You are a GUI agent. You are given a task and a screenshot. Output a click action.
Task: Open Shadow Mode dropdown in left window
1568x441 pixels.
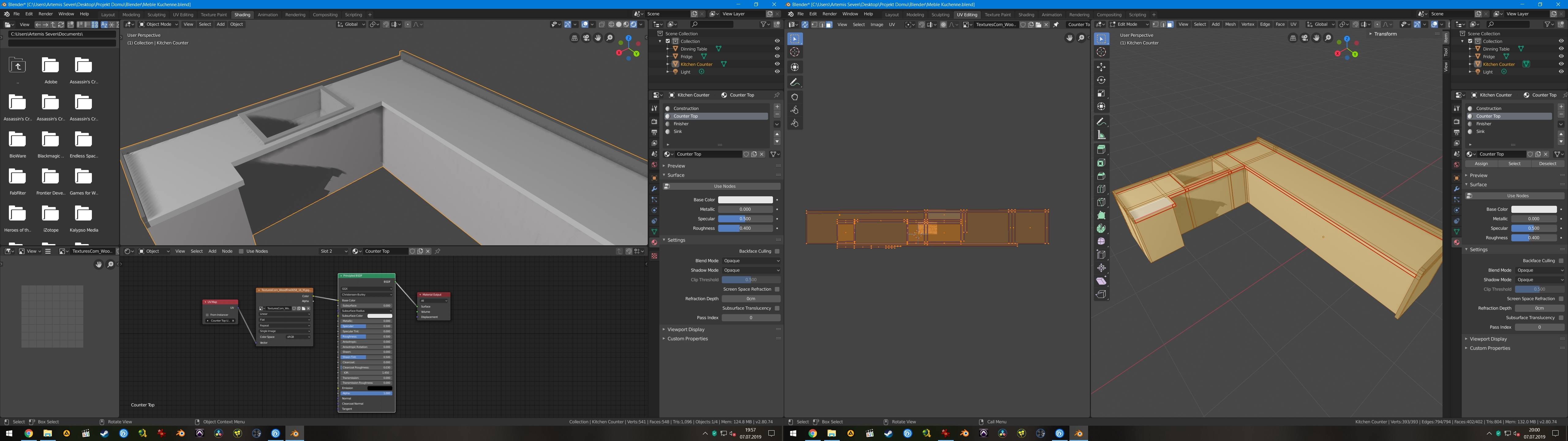point(751,270)
